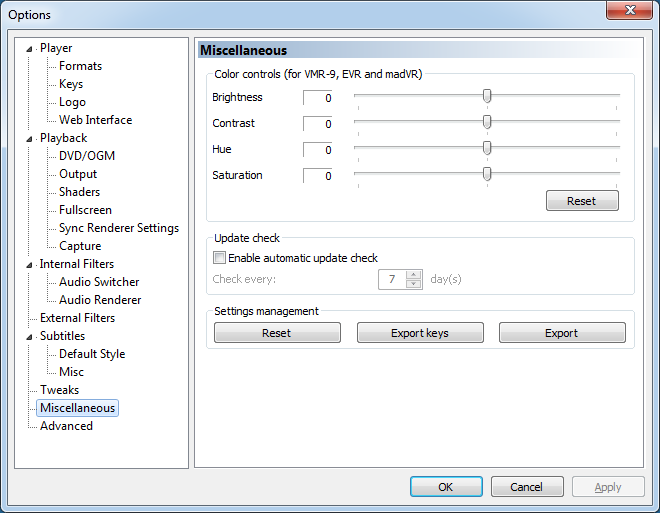
Task: Collapse the Player tree node
Action: [x=29, y=49]
